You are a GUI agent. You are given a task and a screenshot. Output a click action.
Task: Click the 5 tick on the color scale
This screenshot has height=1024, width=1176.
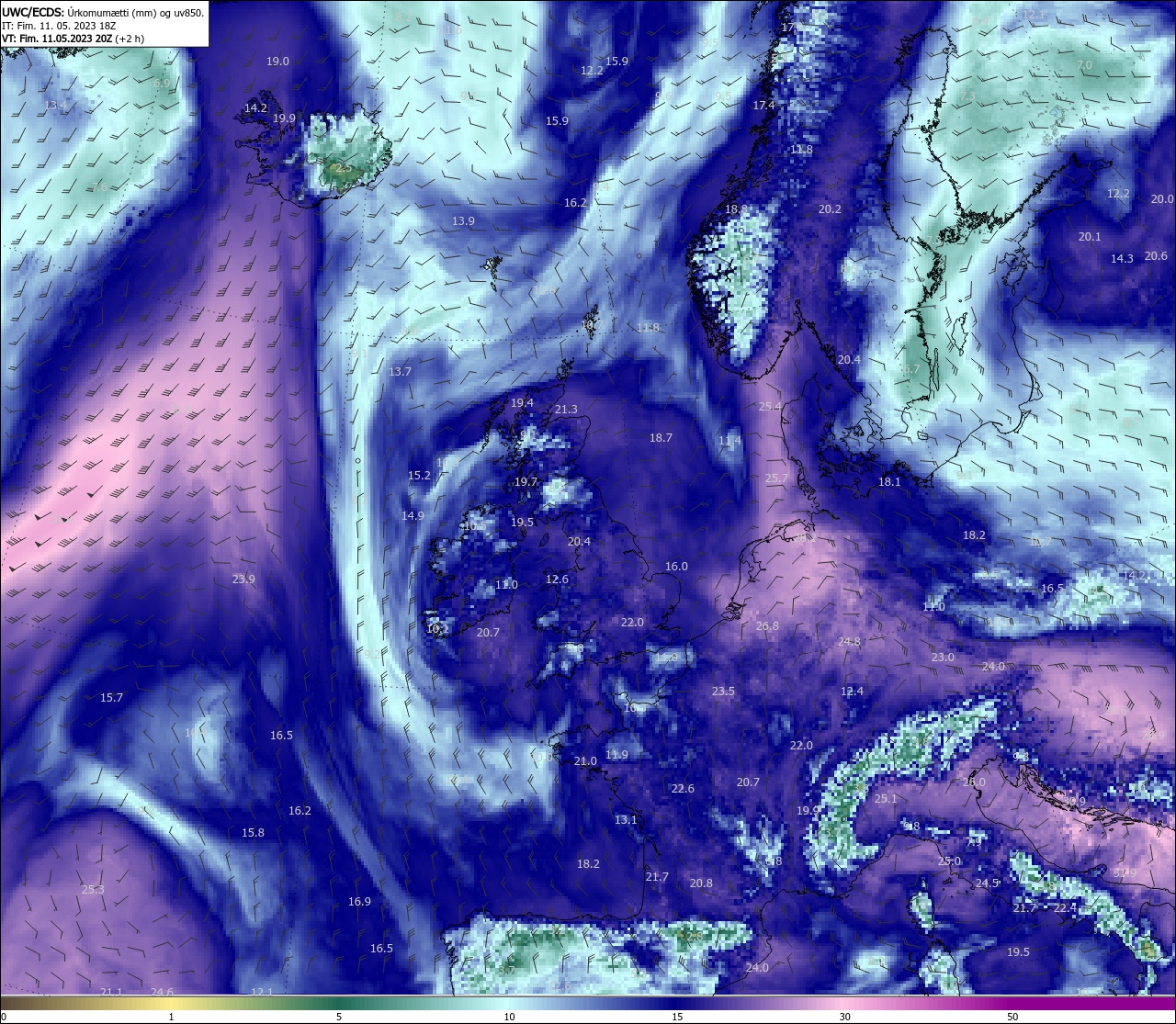339,1017
